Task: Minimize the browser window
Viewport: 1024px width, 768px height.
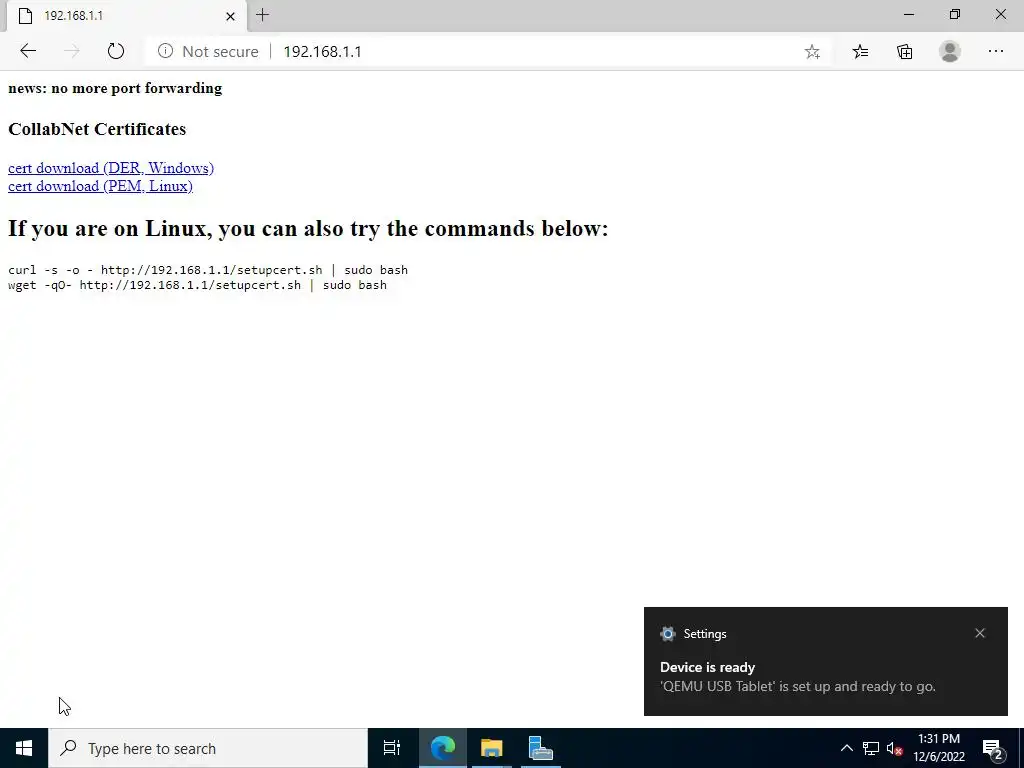Action: 909,14
